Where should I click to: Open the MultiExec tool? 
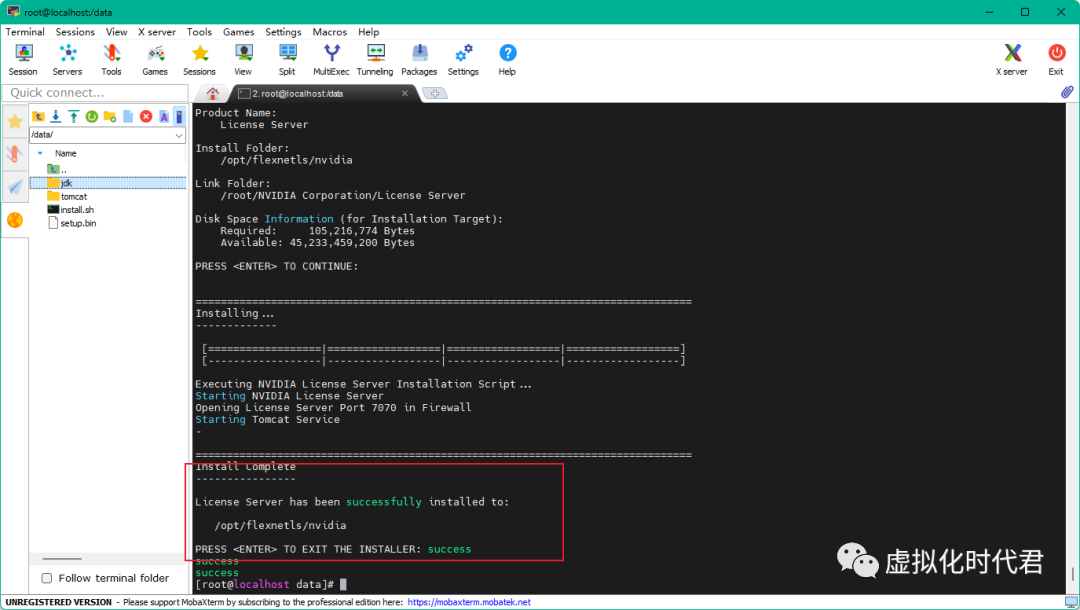331,59
